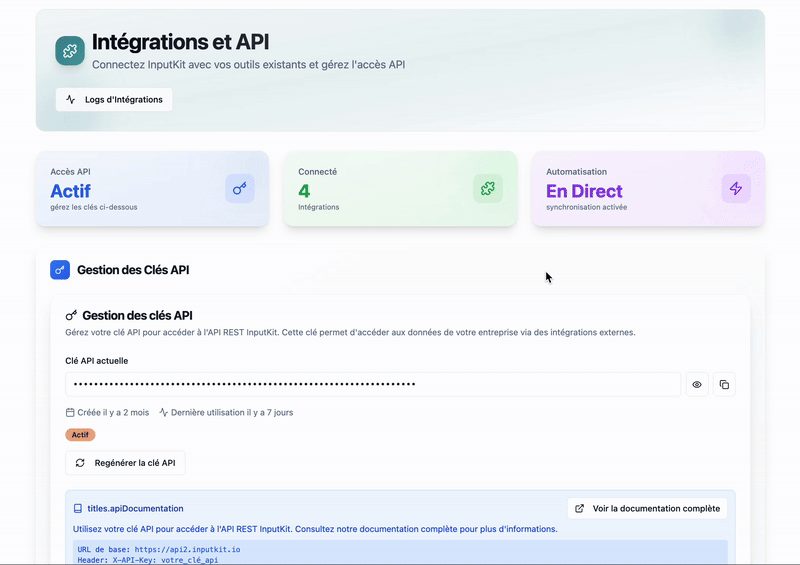The image size is (800, 565).
Task: Open Logs d'Intégrations
Action: coord(114,100)
